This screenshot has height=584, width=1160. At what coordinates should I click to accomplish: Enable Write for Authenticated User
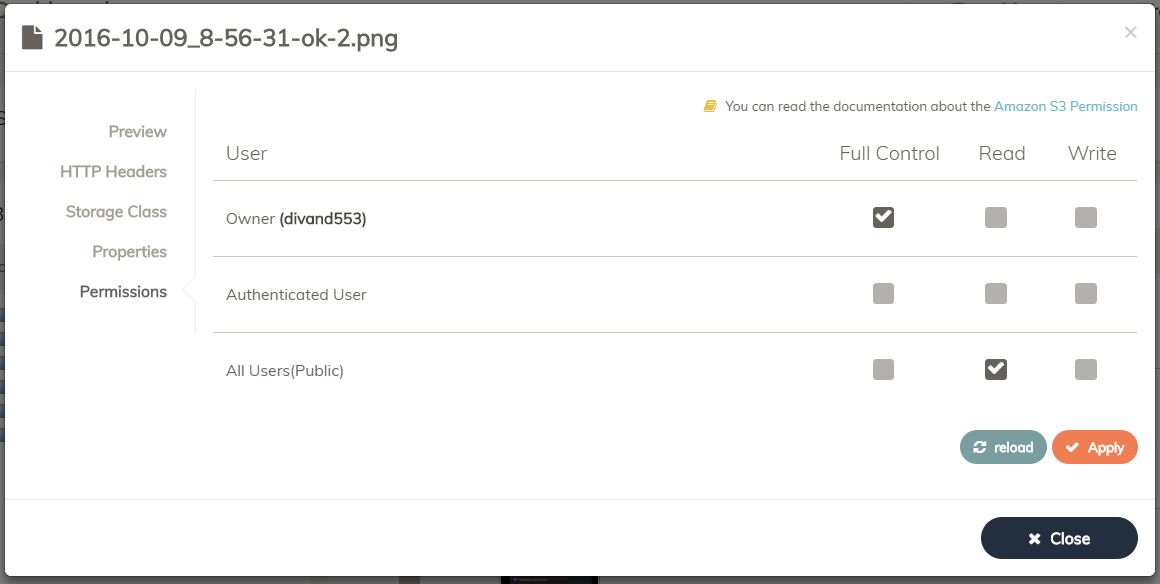(x=1086, y=293)
